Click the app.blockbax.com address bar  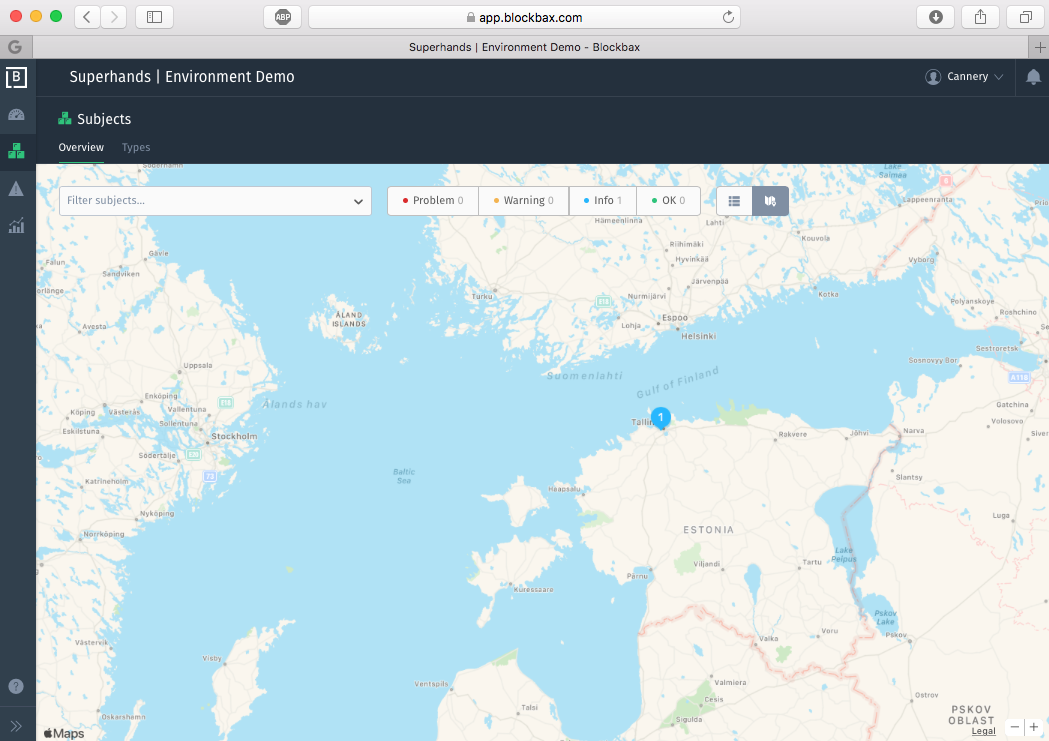coord(524,17)
